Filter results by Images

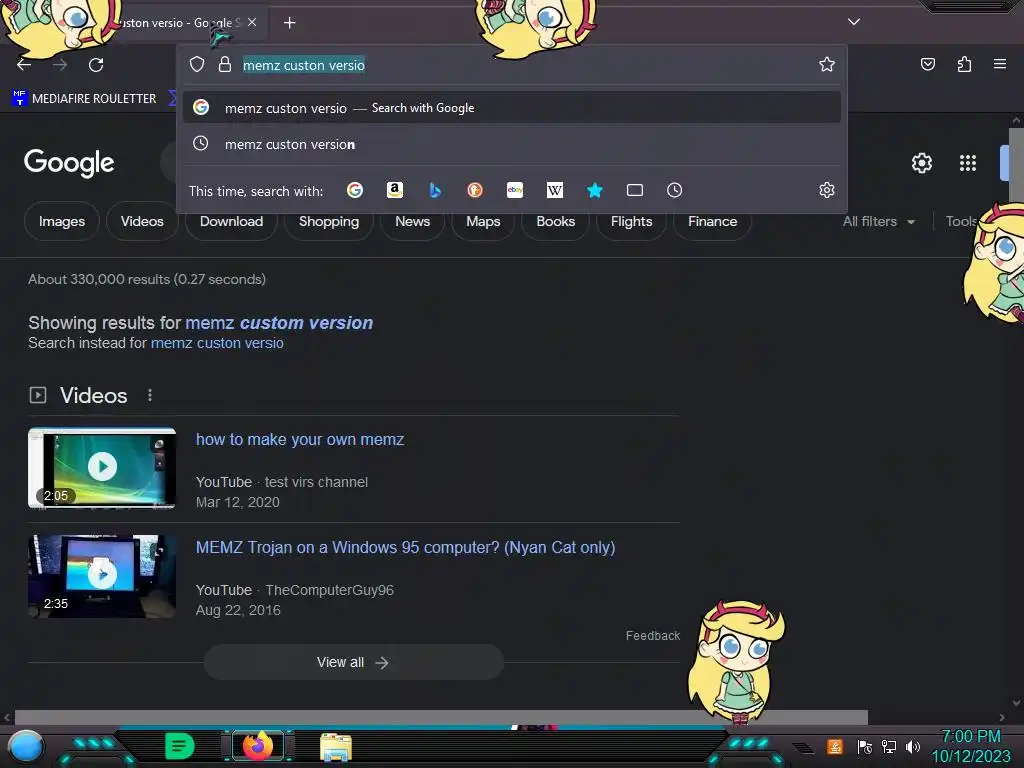pos(62,221)
